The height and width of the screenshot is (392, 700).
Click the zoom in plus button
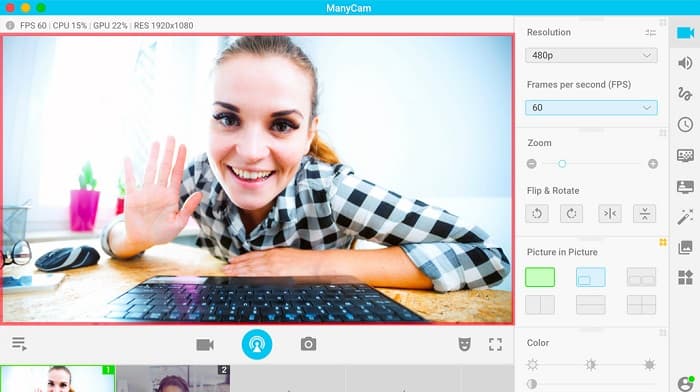tap(653, 164)
